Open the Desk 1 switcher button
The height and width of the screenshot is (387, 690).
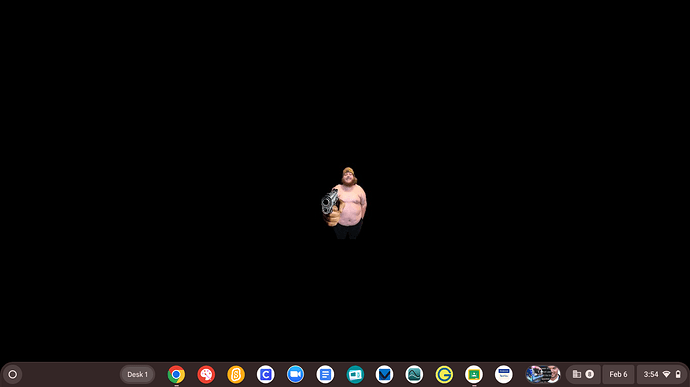point(137,375)
